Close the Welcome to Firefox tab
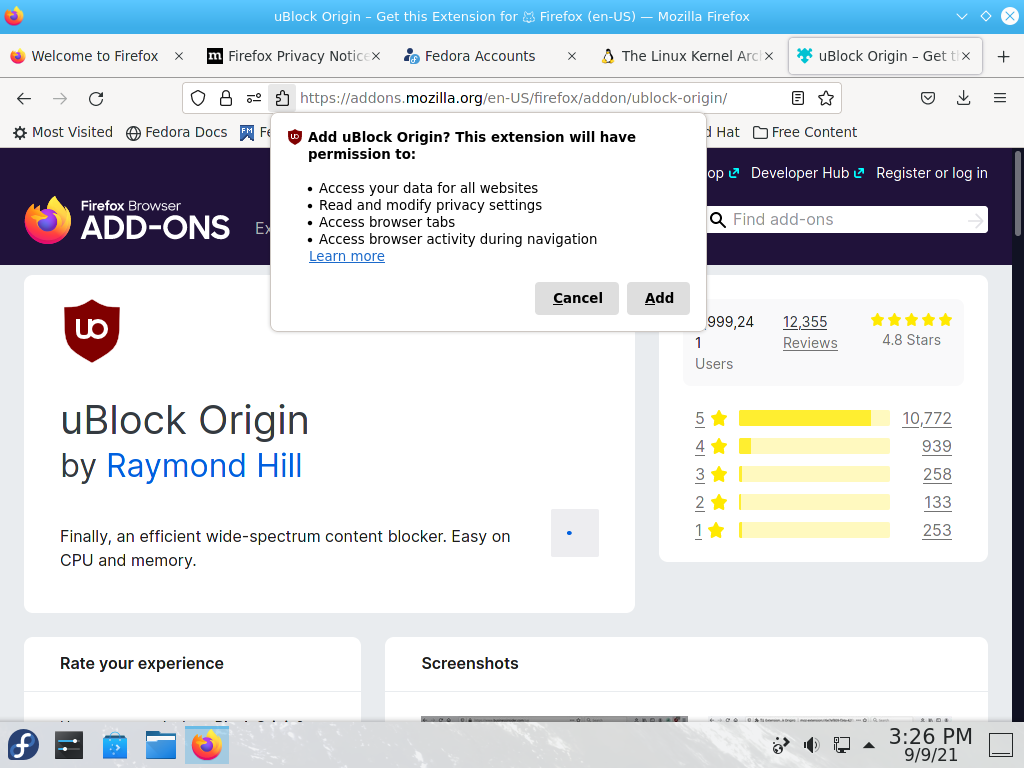The width and height of the screenshot is (1024, 768). [179, 57]
